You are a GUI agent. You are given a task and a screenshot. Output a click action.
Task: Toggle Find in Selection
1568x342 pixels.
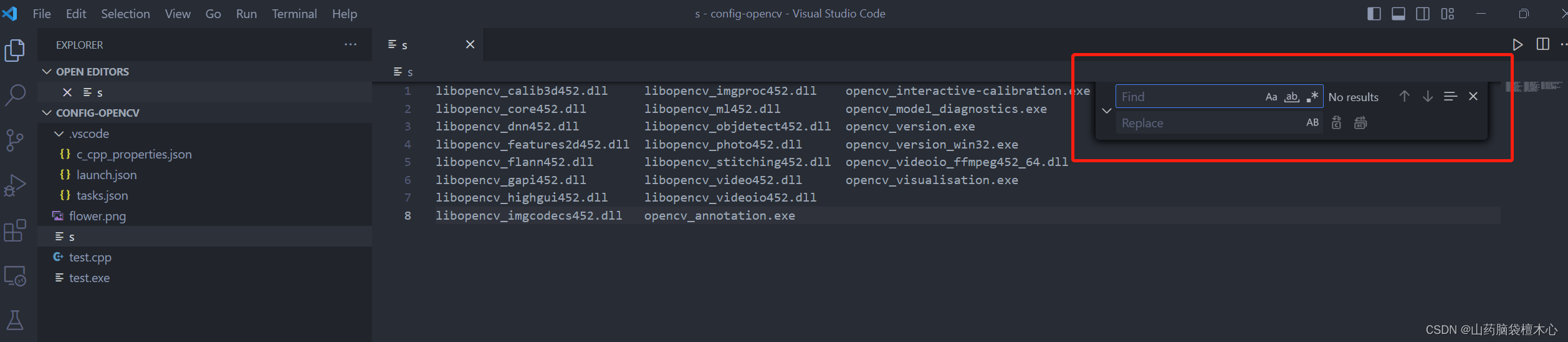(1450, 97)
